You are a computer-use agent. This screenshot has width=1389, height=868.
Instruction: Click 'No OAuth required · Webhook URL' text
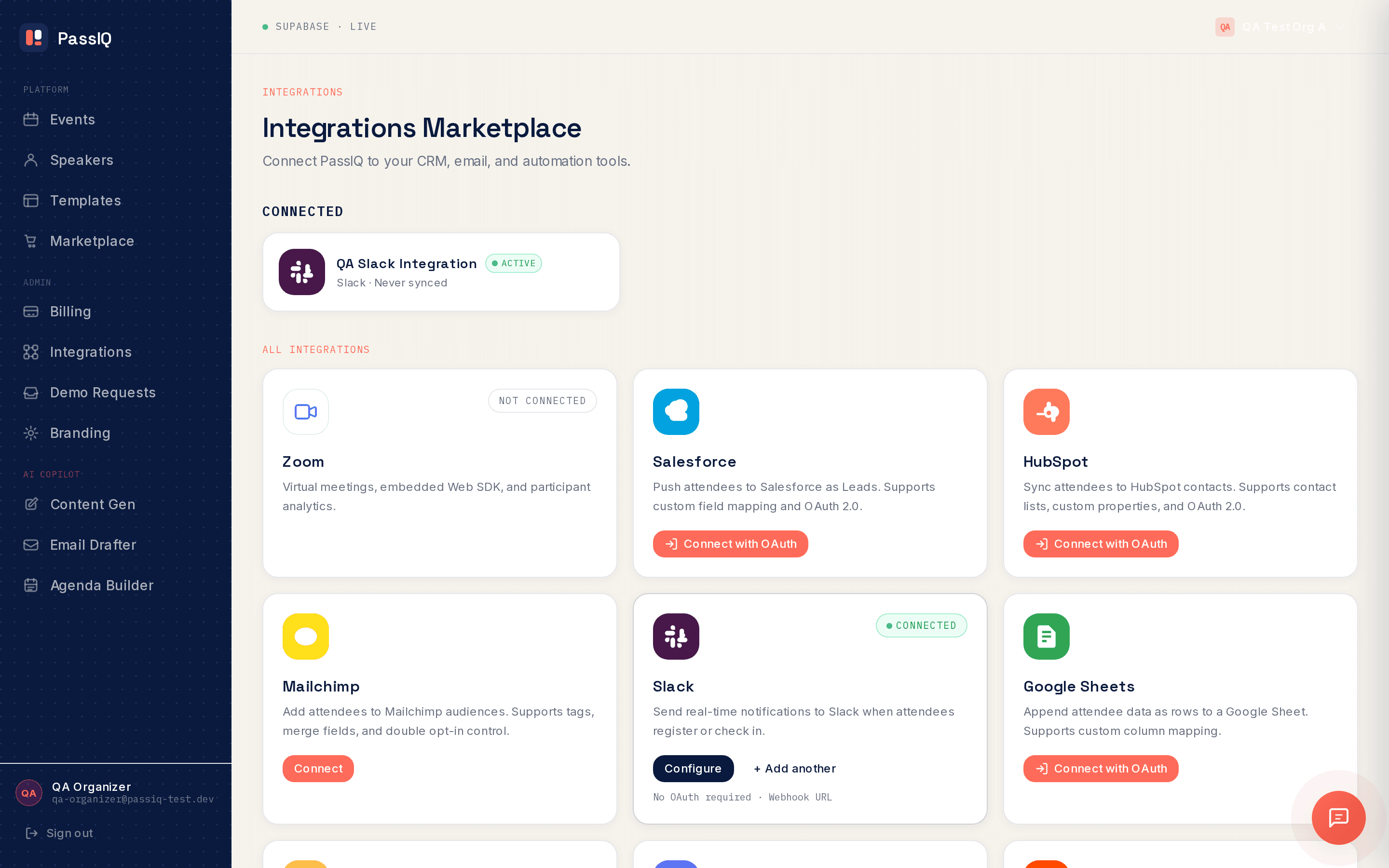tap(742, 797)
